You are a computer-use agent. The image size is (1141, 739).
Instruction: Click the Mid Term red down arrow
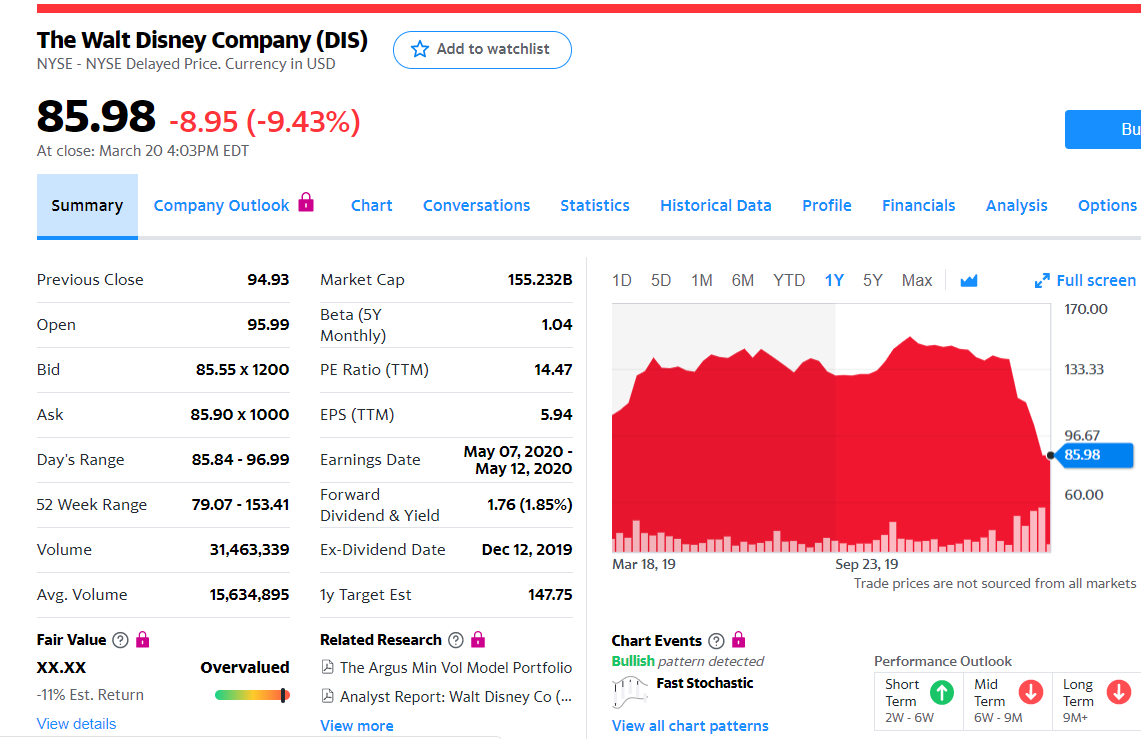coord(1031,692)
